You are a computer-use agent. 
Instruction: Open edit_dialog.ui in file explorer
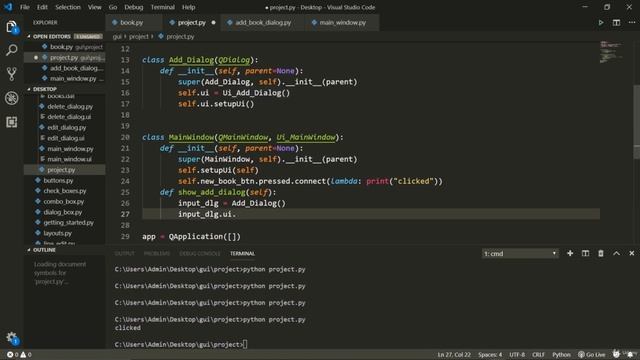(64, 138)
